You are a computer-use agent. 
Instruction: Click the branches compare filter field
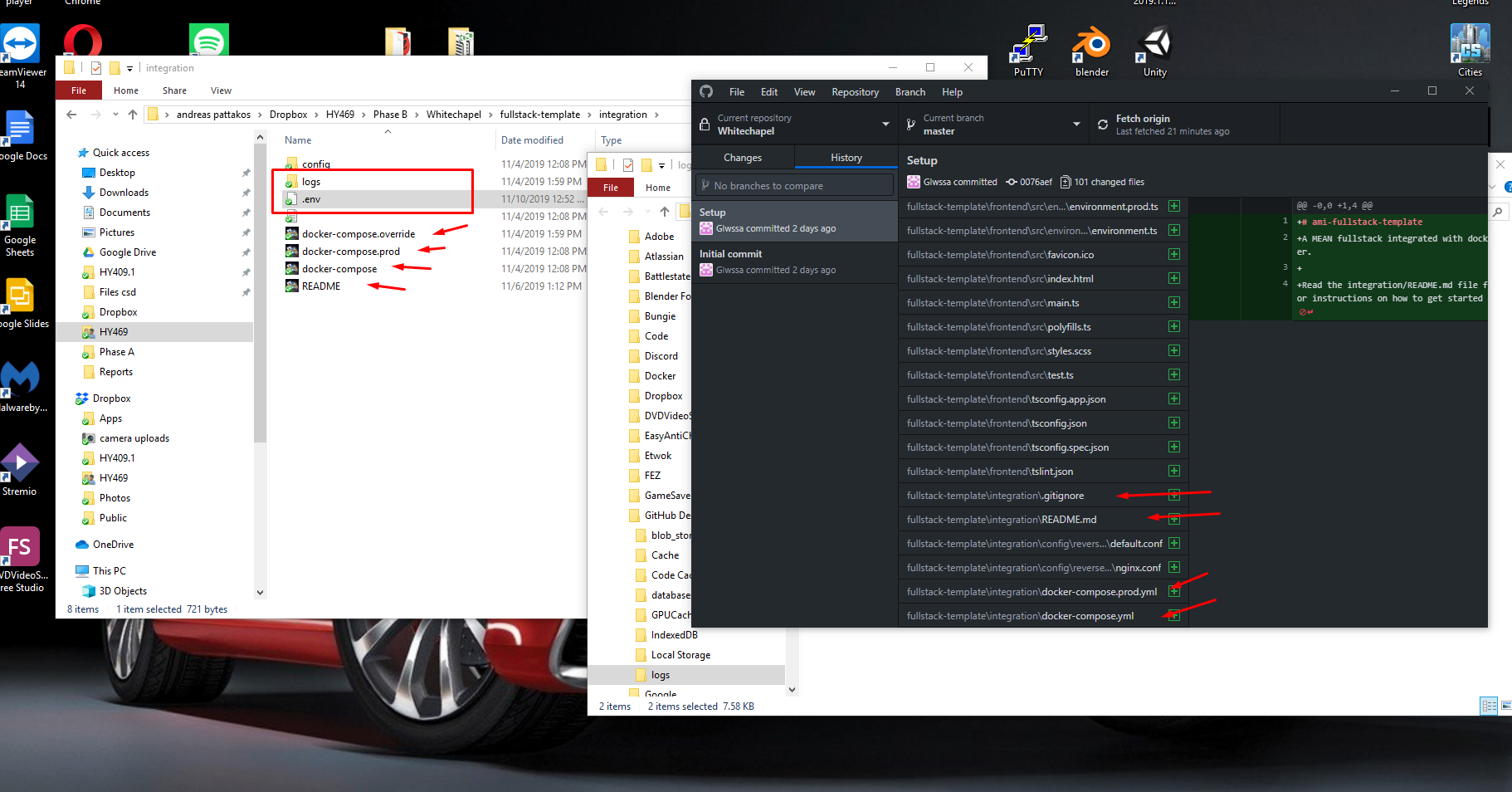[794, 184]
